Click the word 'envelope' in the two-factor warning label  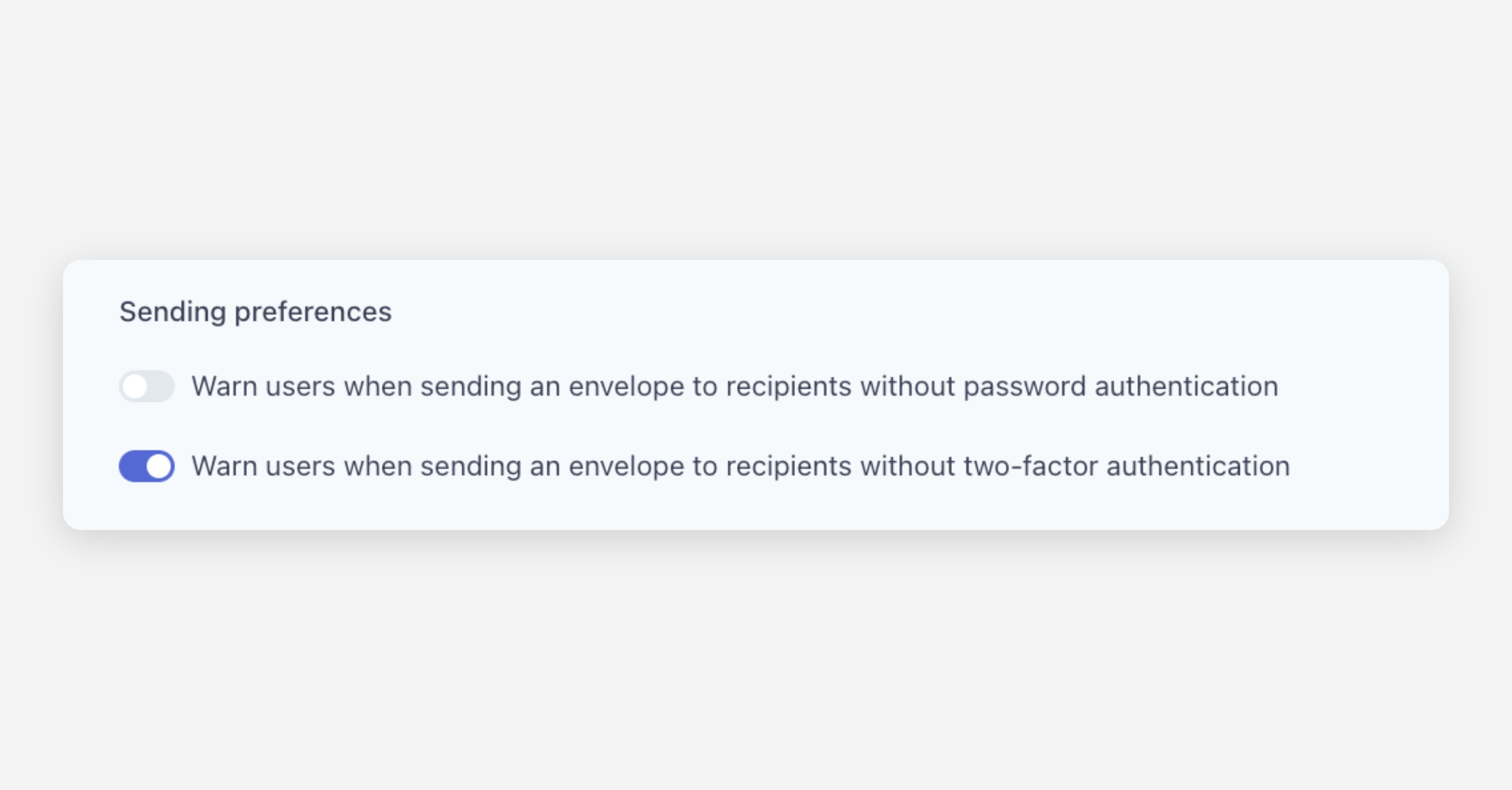point(626,466)
